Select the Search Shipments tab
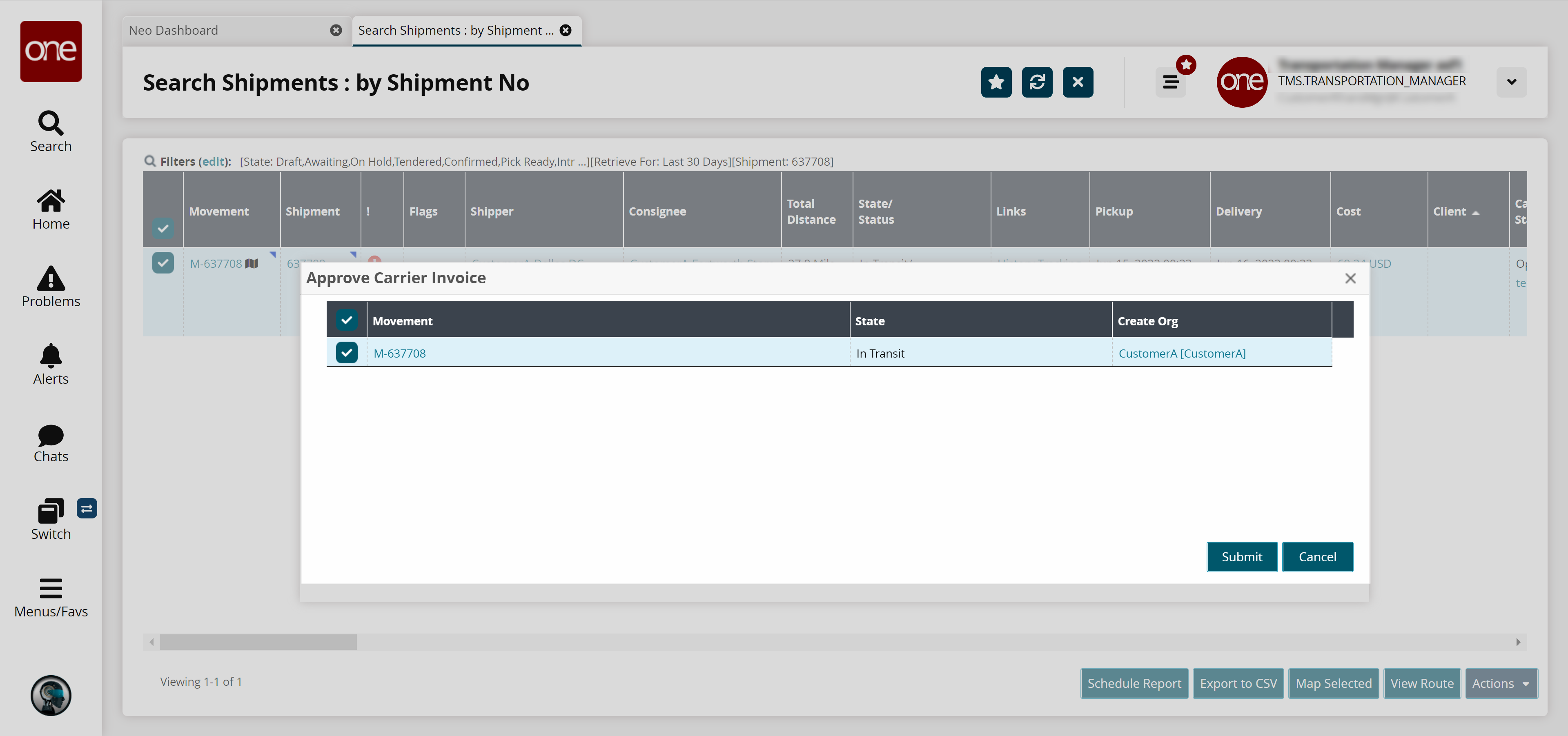This screenshot has height=736, width=1568. click(455, 31)
